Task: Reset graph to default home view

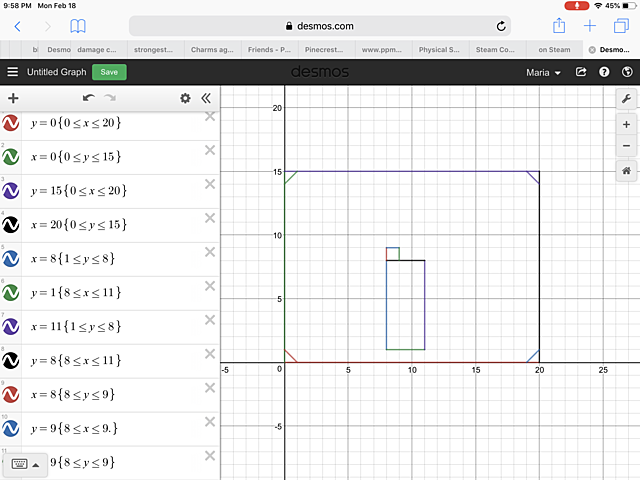Action: coord(626,171)
